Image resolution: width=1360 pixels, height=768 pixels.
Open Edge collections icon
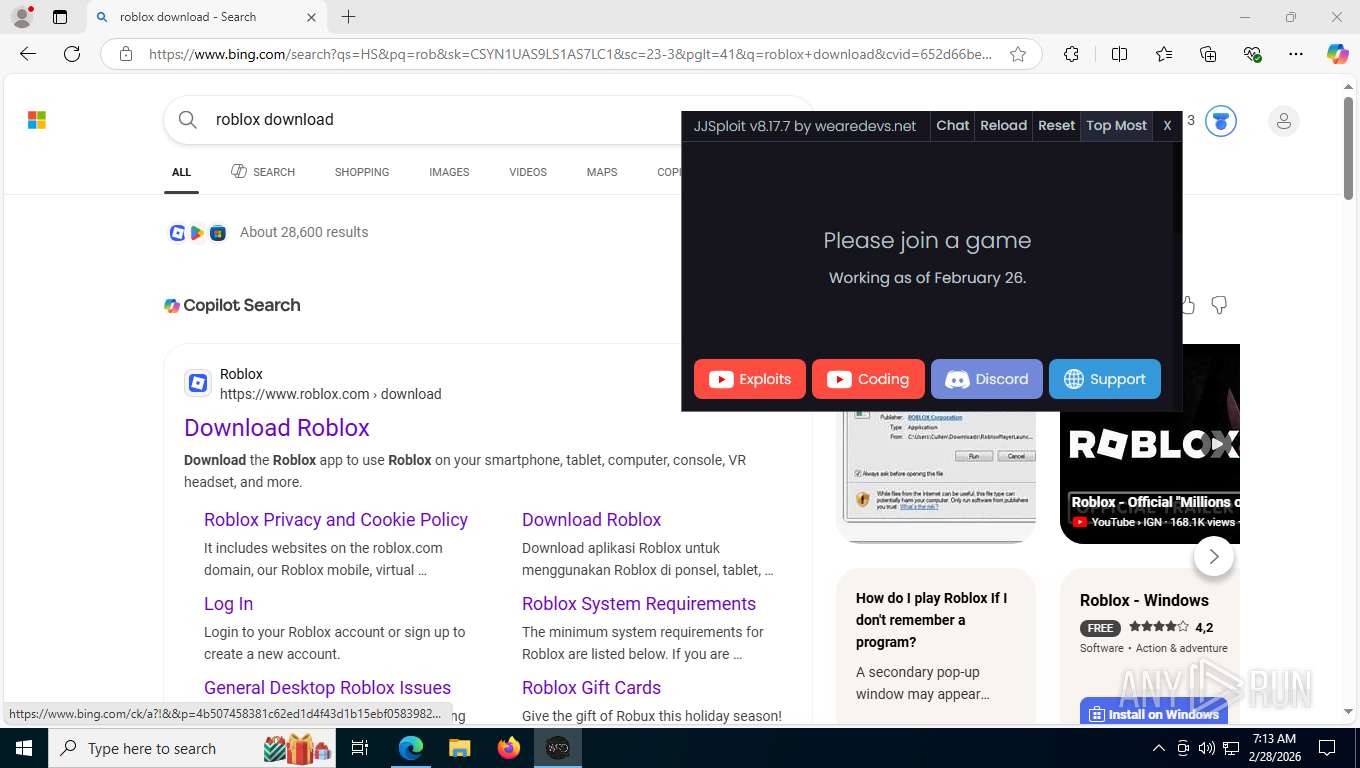tap(1208, 54)
